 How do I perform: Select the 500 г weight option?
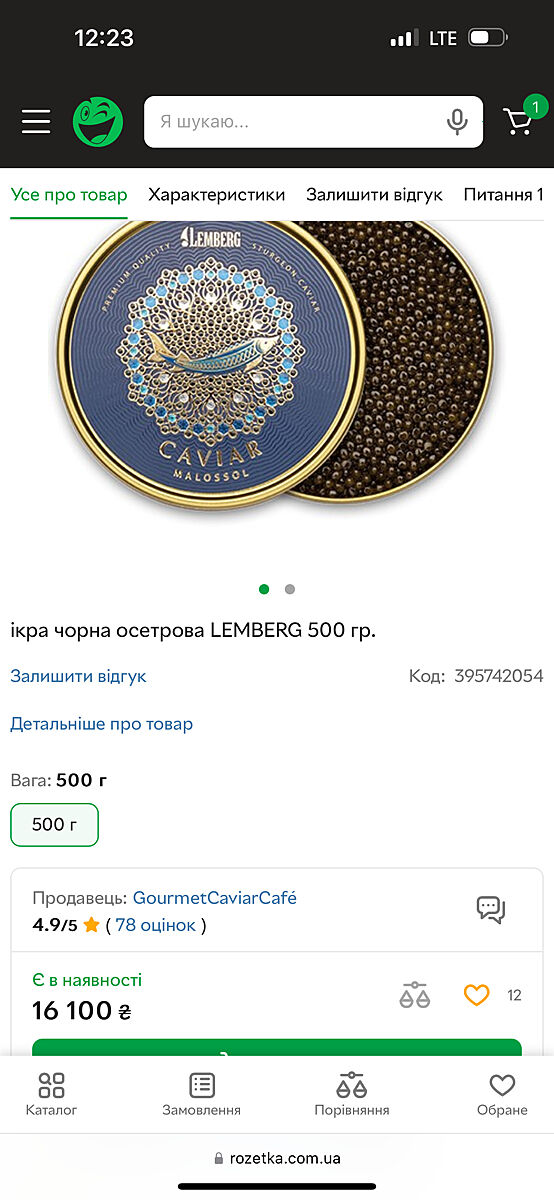click(55, 825)
